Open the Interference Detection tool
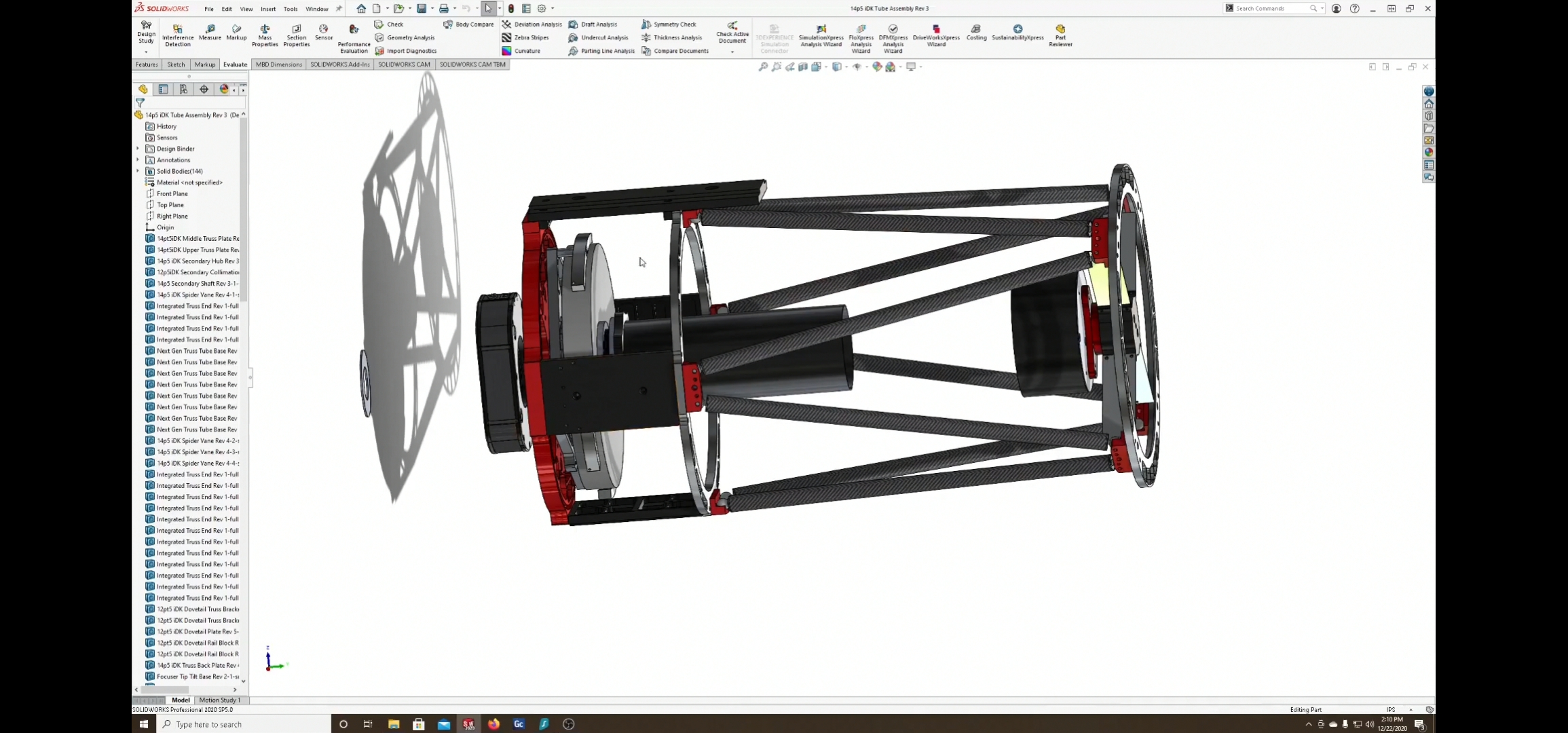Image resolution: width=1568 pixels, height=733 pixels. pyautogui.click(x=177, y=35)
